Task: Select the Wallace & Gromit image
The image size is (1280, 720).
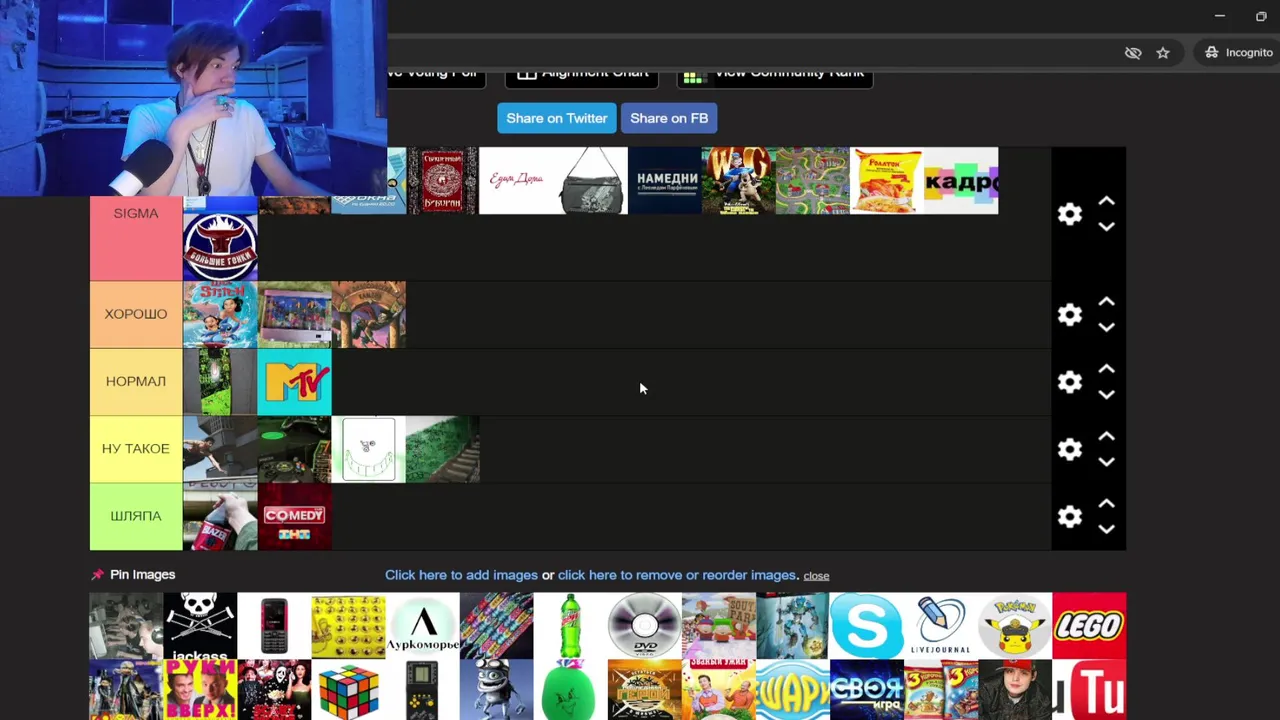Action: pyautogui.click(x=739, y=181)
